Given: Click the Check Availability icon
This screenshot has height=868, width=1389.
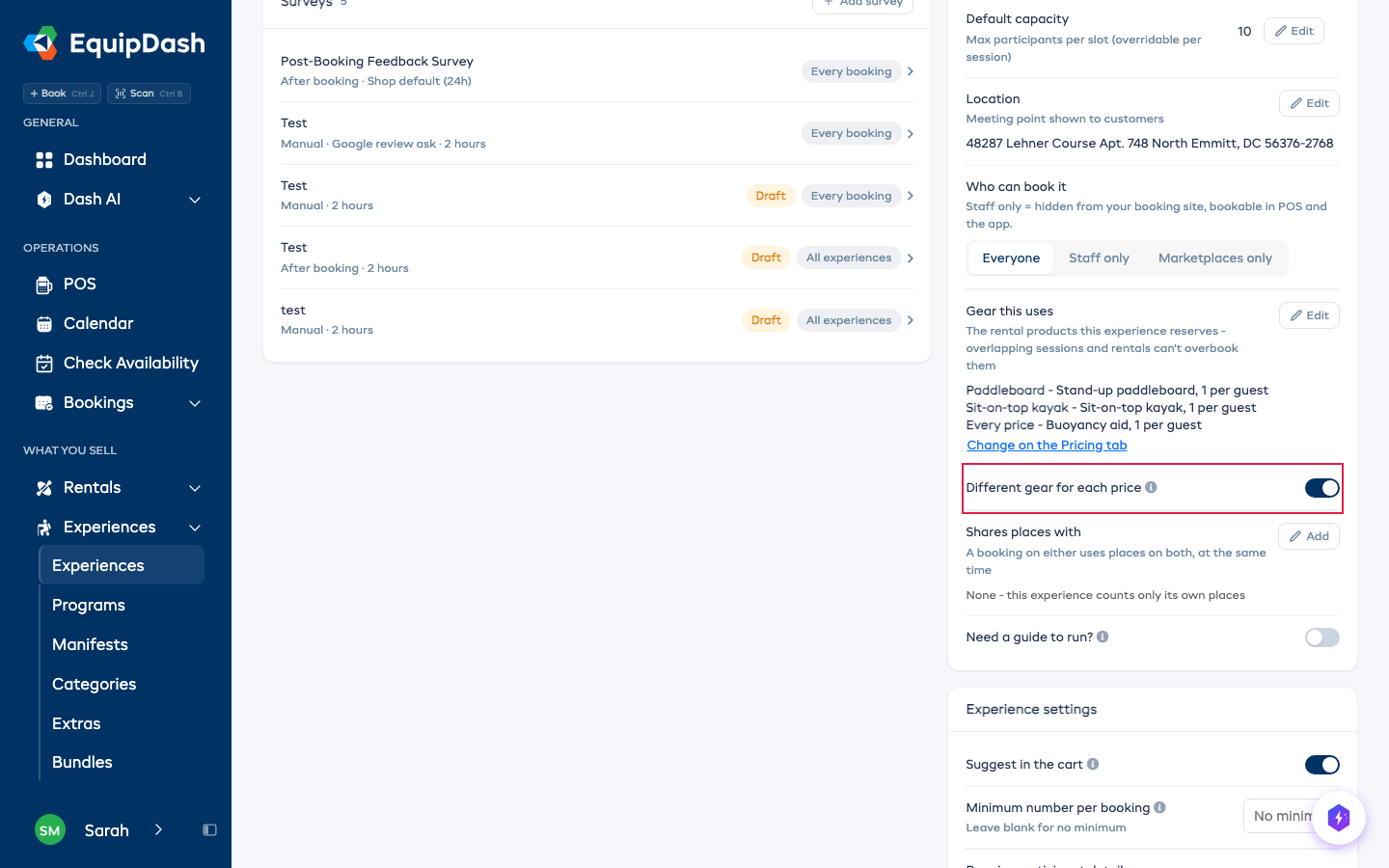Looking at the screenshot, I should [x=44, y=364].
